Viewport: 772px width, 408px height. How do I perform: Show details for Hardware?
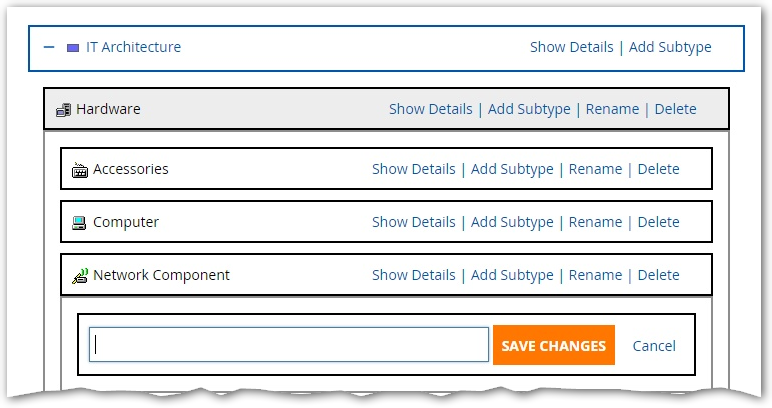click(430, 109)
